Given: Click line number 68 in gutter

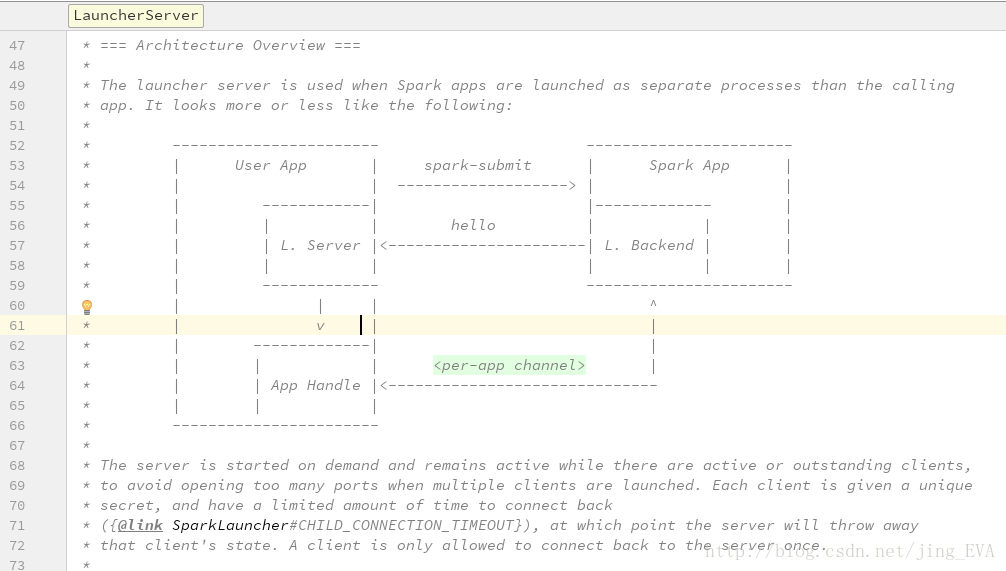Looking at the screenshot, I should tap(17, 465).
